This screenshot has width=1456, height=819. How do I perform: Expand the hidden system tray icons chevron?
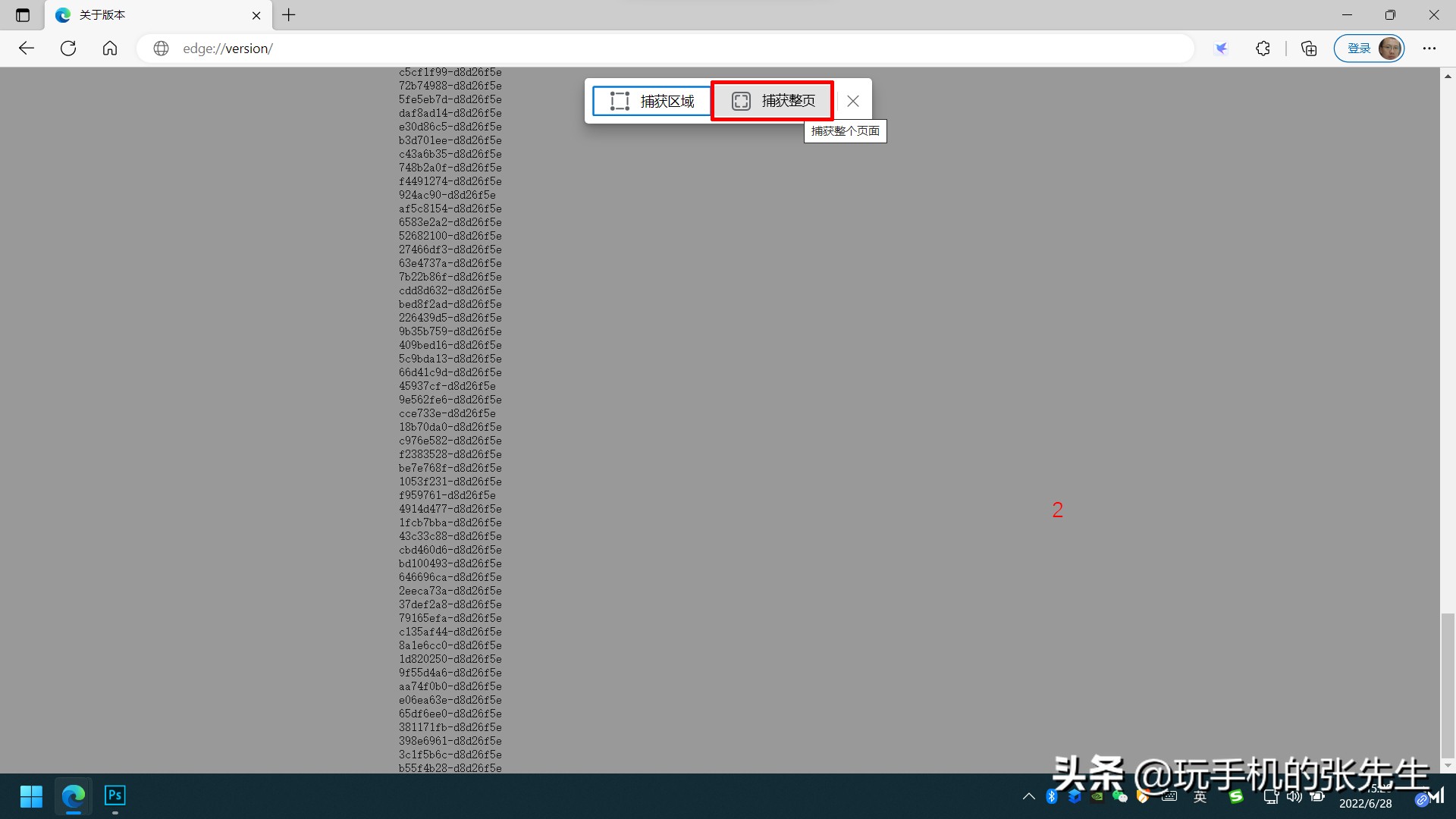point(1029,796)
